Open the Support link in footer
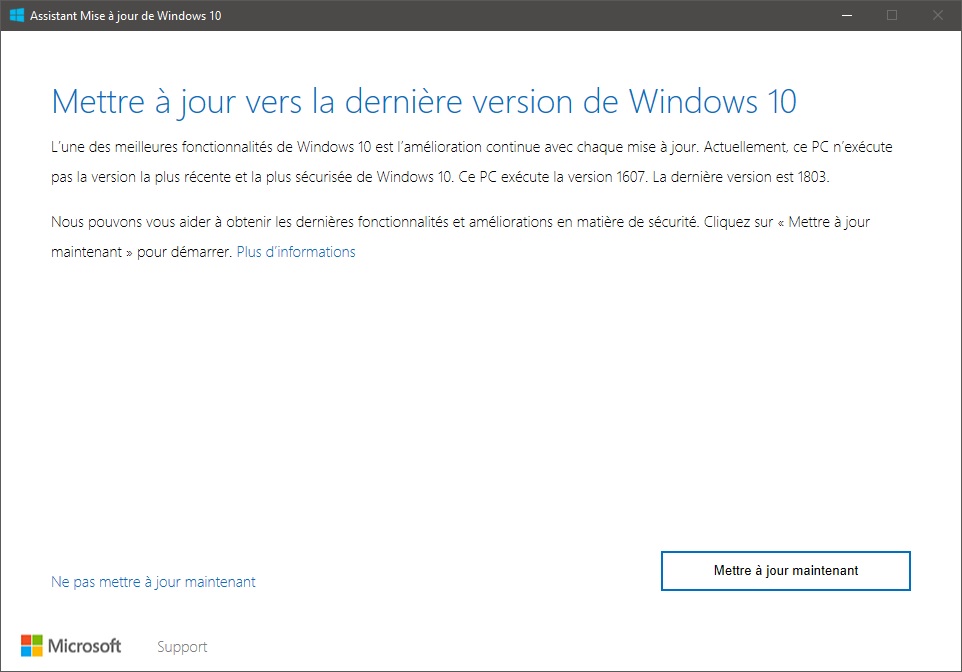Image resolution: width=962 pixels, height=672 pixels. pyautogui.click(x=182, y=647)
